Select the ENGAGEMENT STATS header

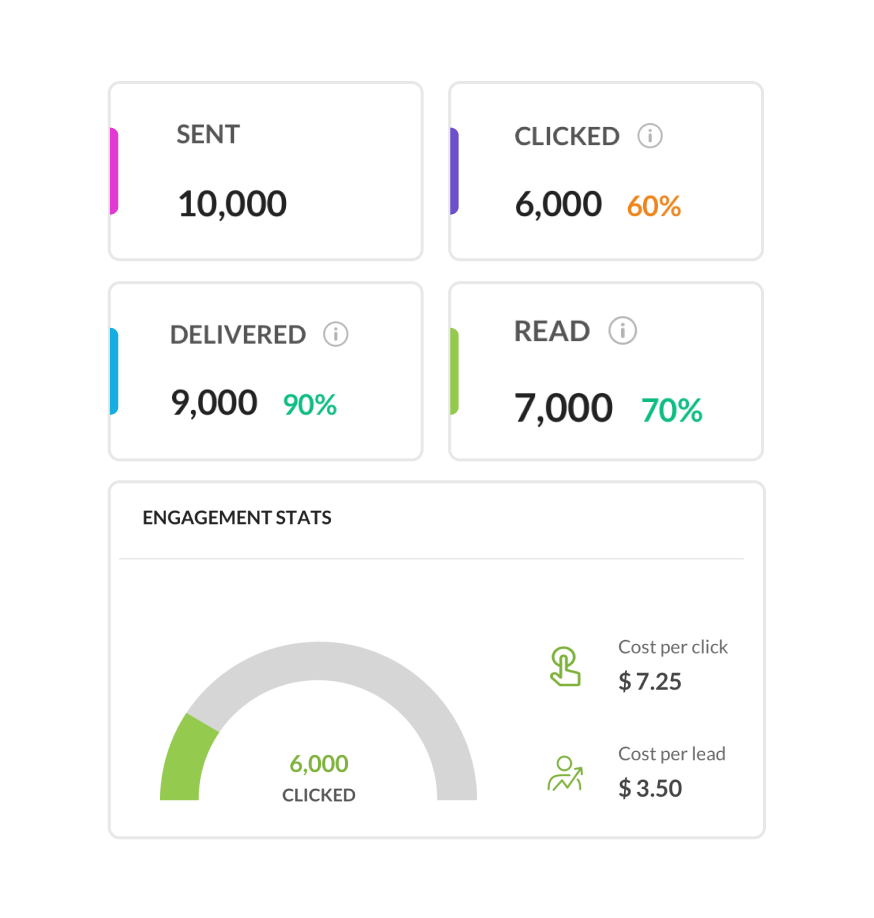(x=237, y=518)
